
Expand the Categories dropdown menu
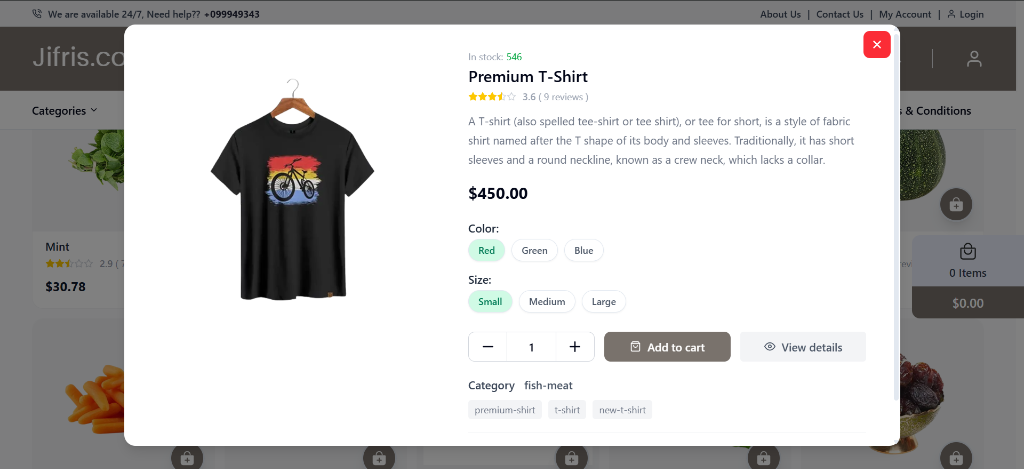(x=65, y=111)
